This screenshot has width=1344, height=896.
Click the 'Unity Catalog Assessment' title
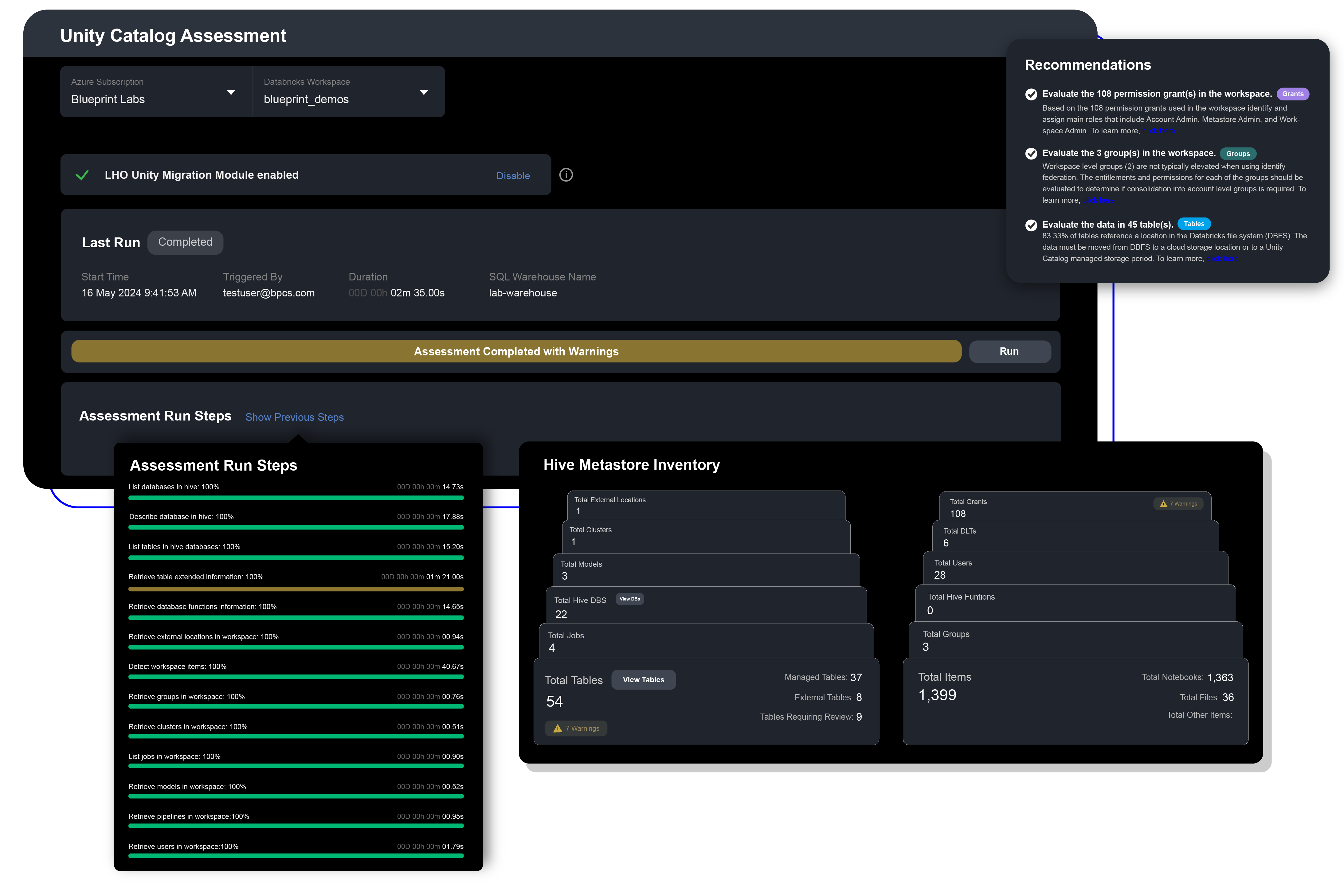pos(173,35)
